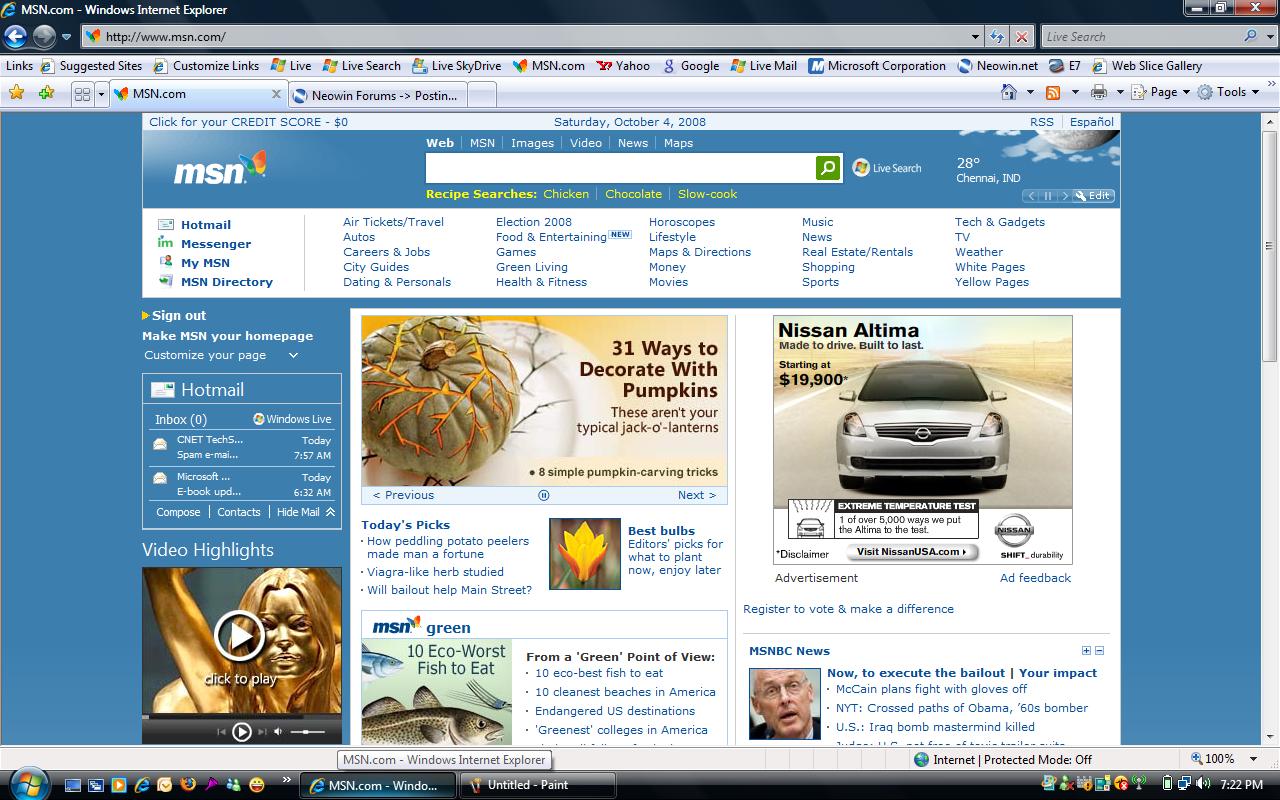Open the Election 2008 link

point(534,222)
